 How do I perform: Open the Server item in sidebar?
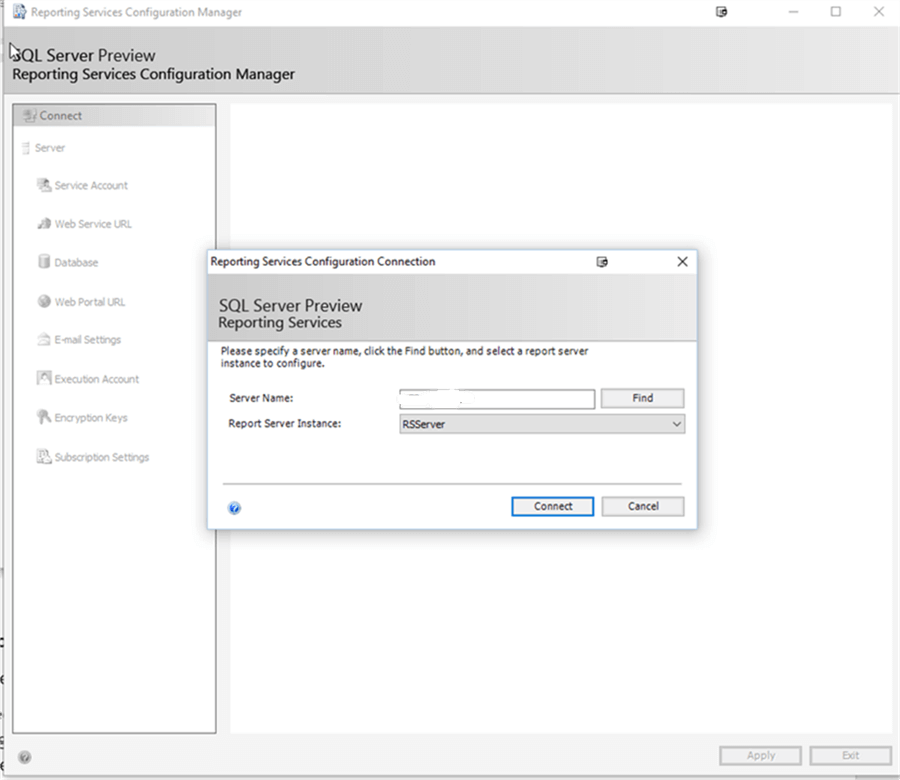coord(50,148)
